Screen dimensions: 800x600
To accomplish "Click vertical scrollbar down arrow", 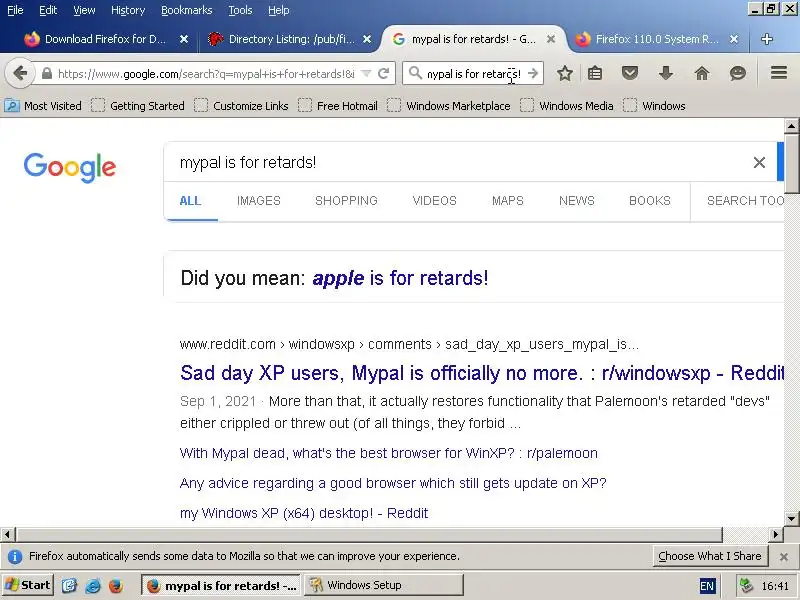I will pos(791,519).
